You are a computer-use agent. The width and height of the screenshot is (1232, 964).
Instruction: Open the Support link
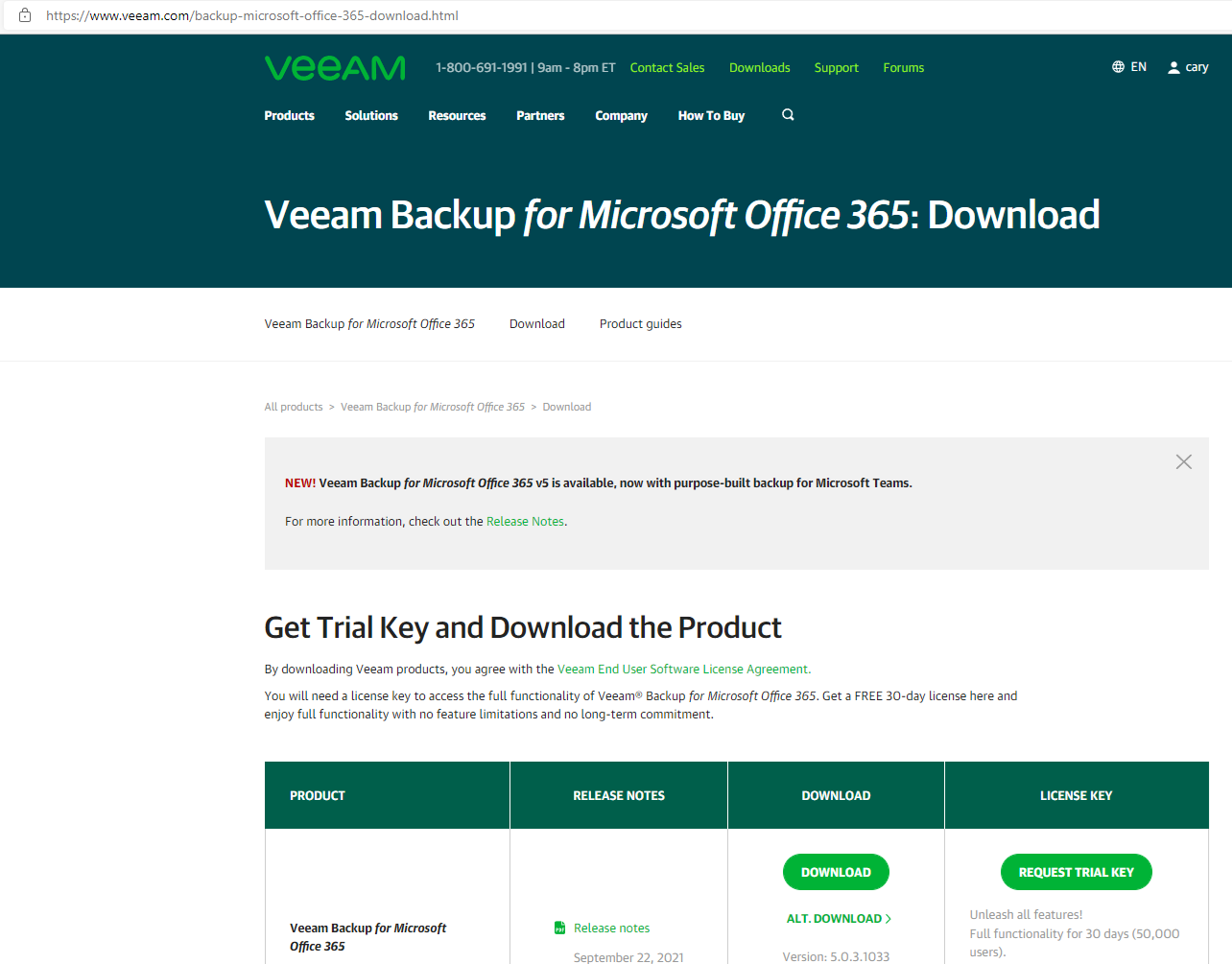837,68
